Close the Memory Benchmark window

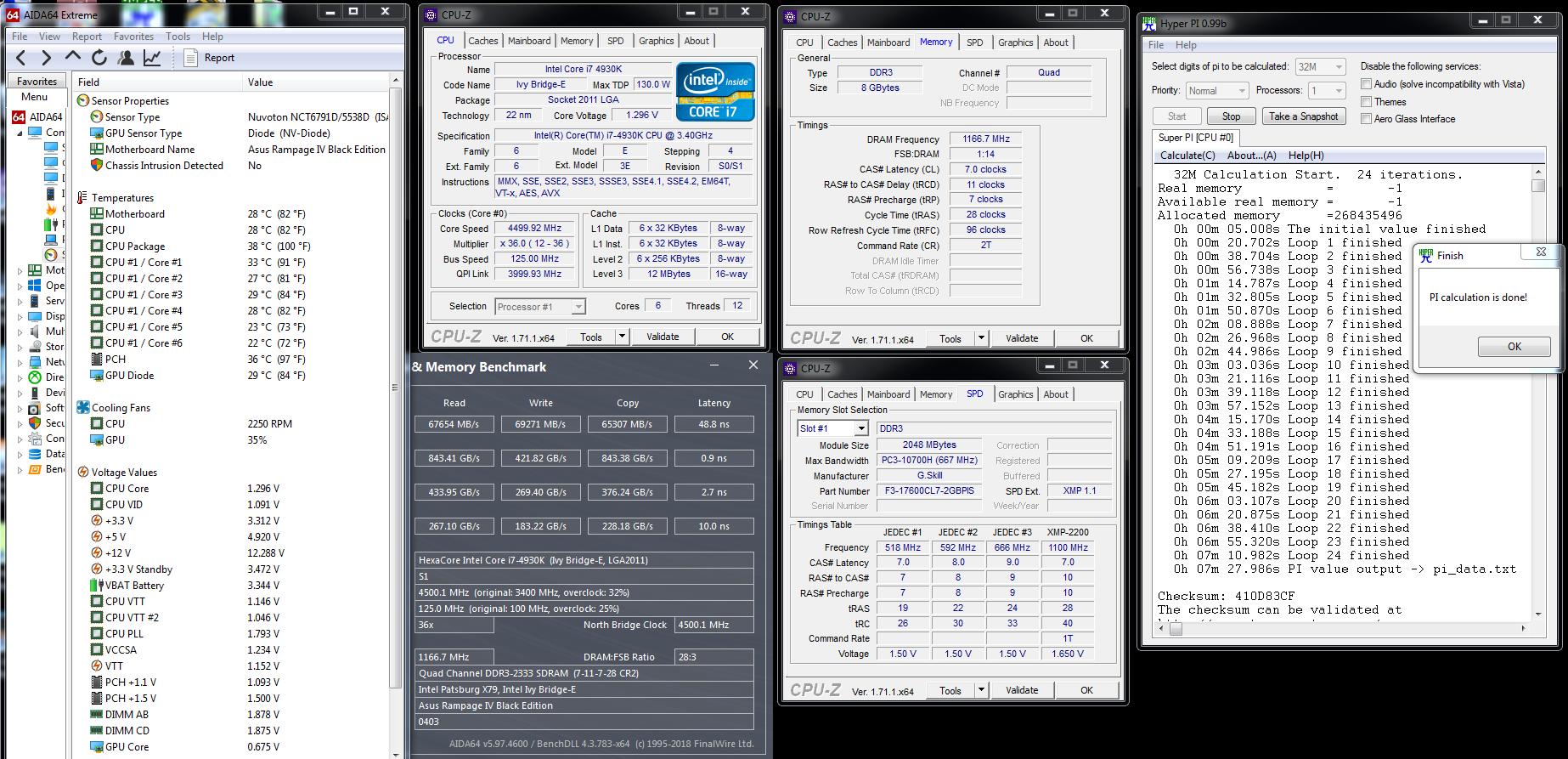pos(753,365)
